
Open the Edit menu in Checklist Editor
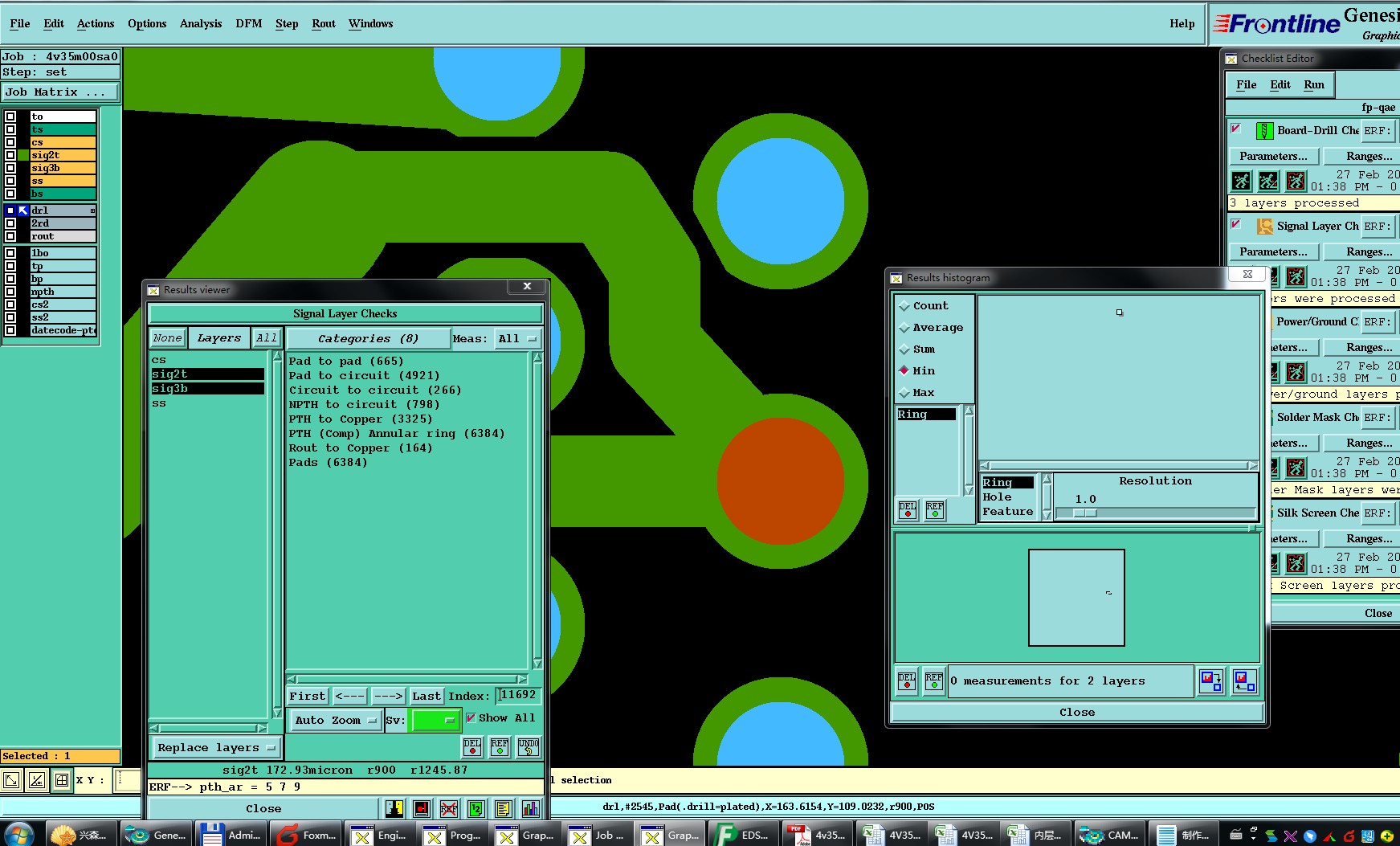(1280, 84)
